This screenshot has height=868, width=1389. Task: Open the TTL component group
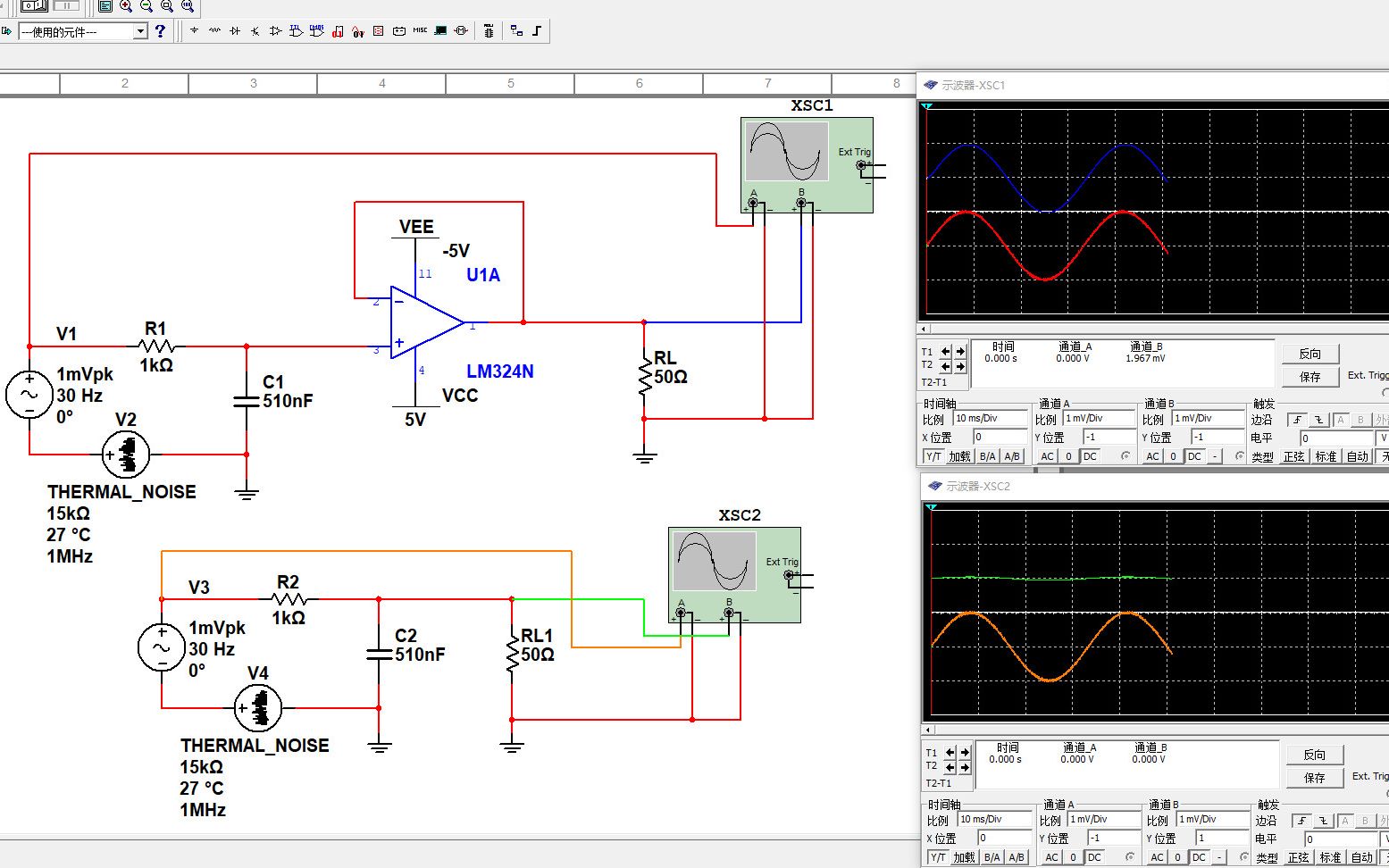[297, 31]
